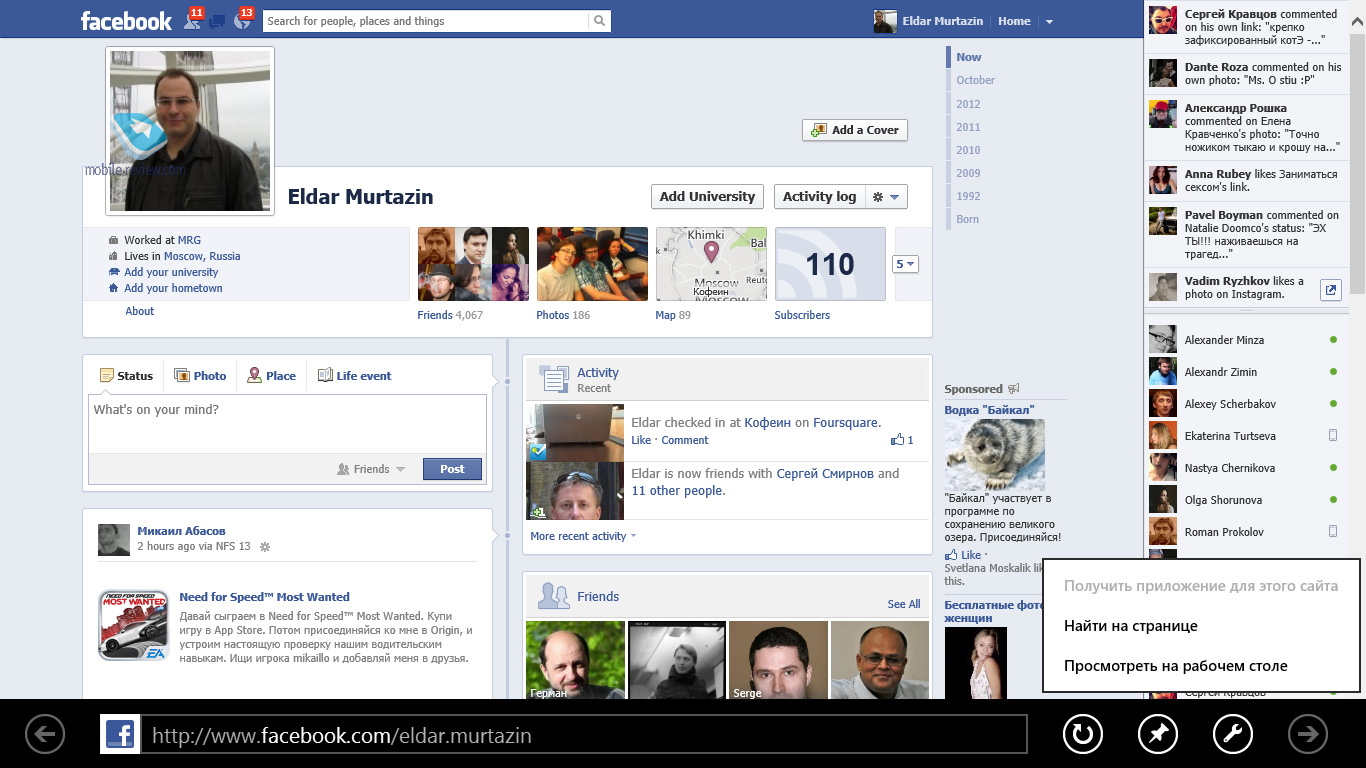Viewport: 1366px width, 768px height.
Task: Open the gear dropdown beside Activity log
Action: click(x=886, y=197)
